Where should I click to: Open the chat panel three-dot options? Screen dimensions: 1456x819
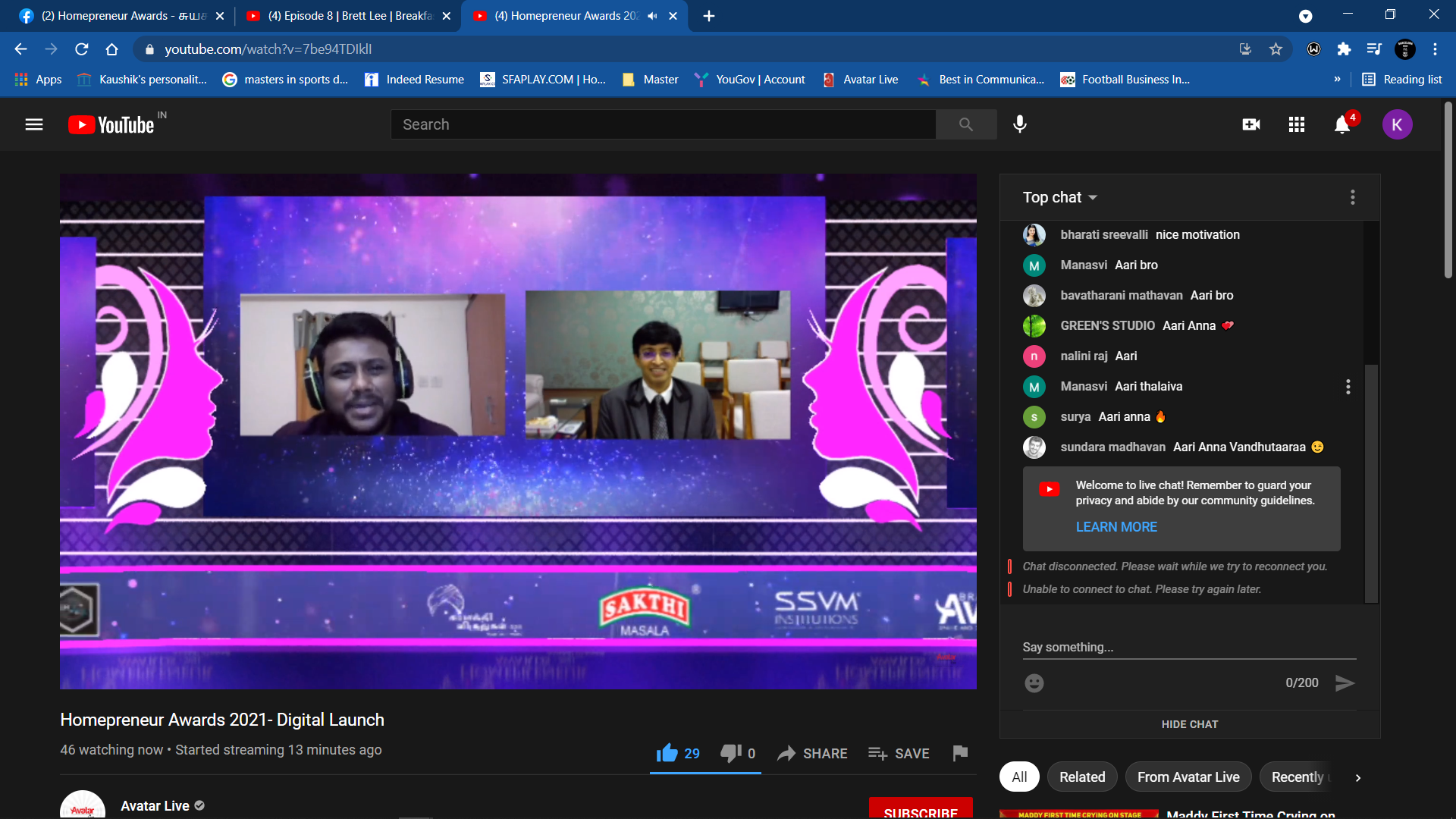coord(1352,197)
